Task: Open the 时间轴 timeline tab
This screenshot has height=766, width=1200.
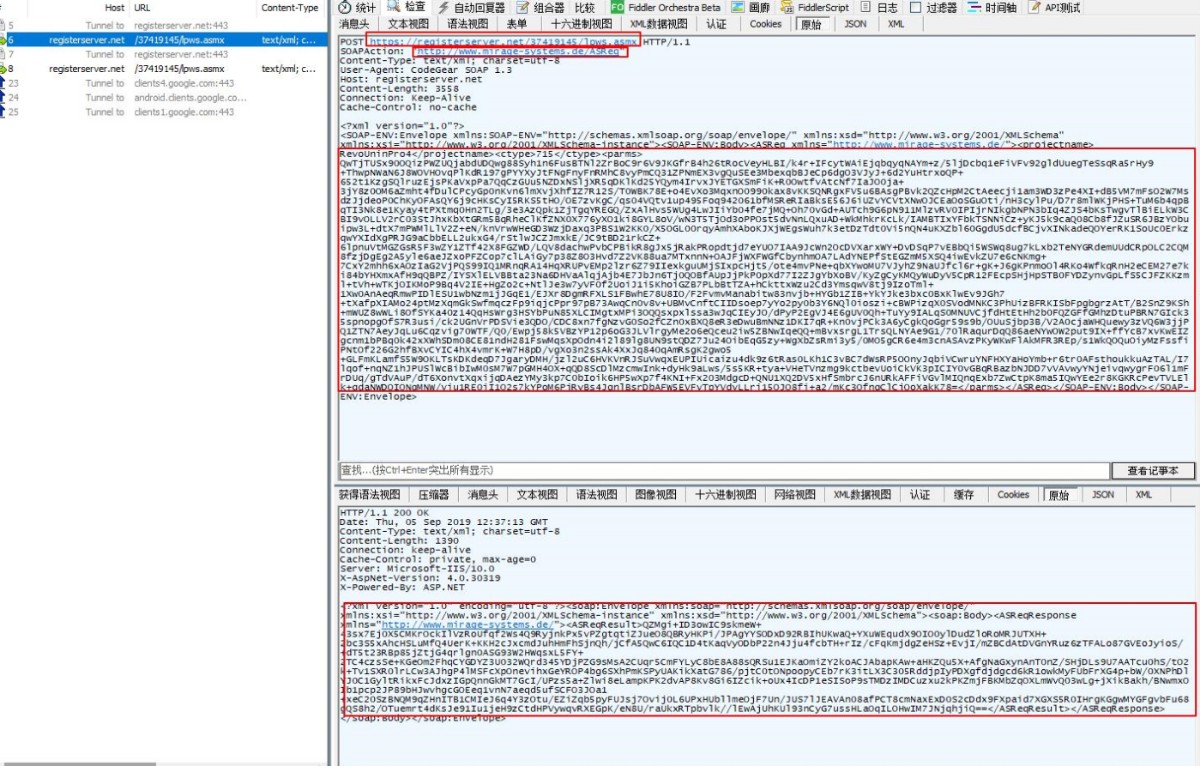Action: 991,7
